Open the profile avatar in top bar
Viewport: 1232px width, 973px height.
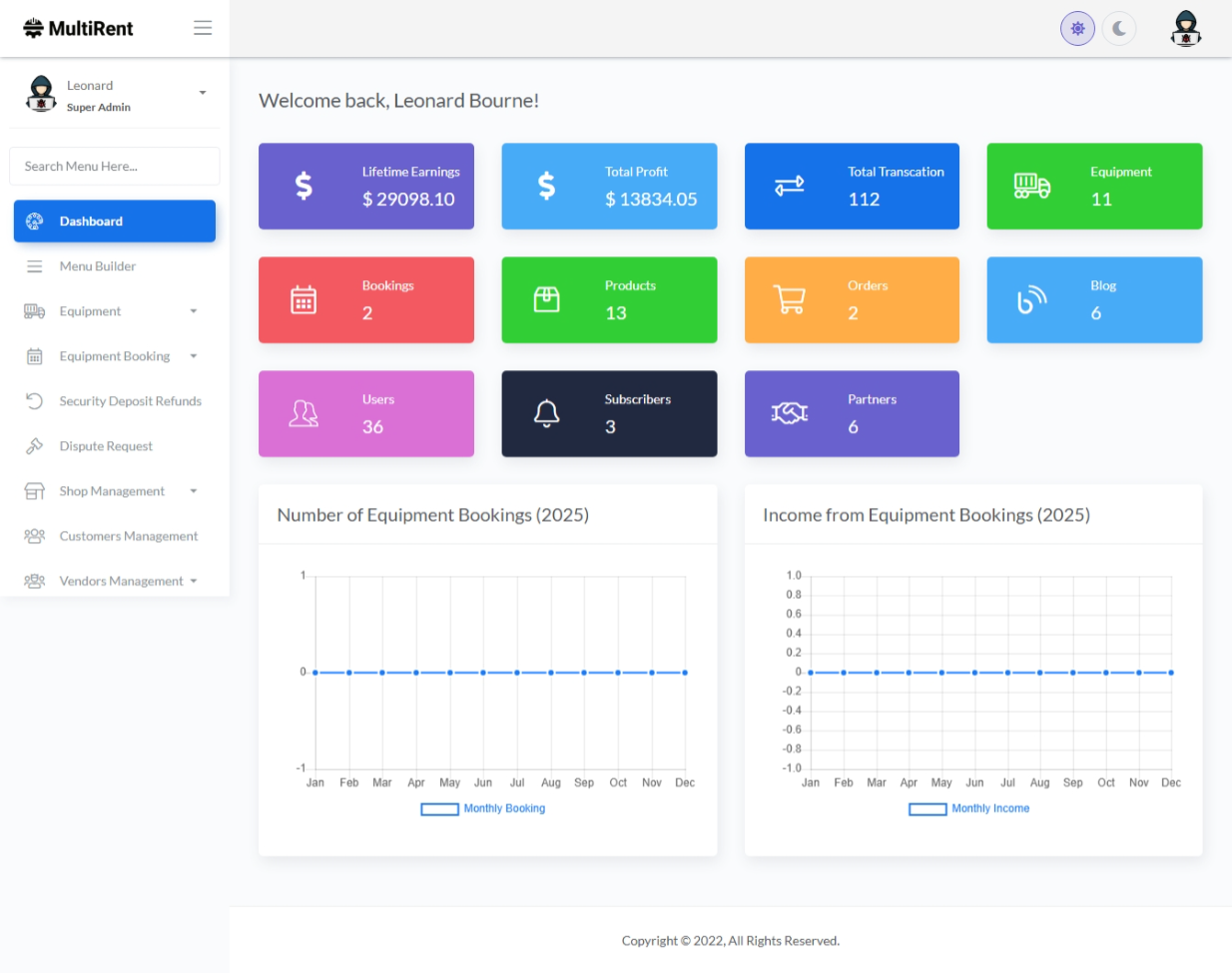(1185, 29)
